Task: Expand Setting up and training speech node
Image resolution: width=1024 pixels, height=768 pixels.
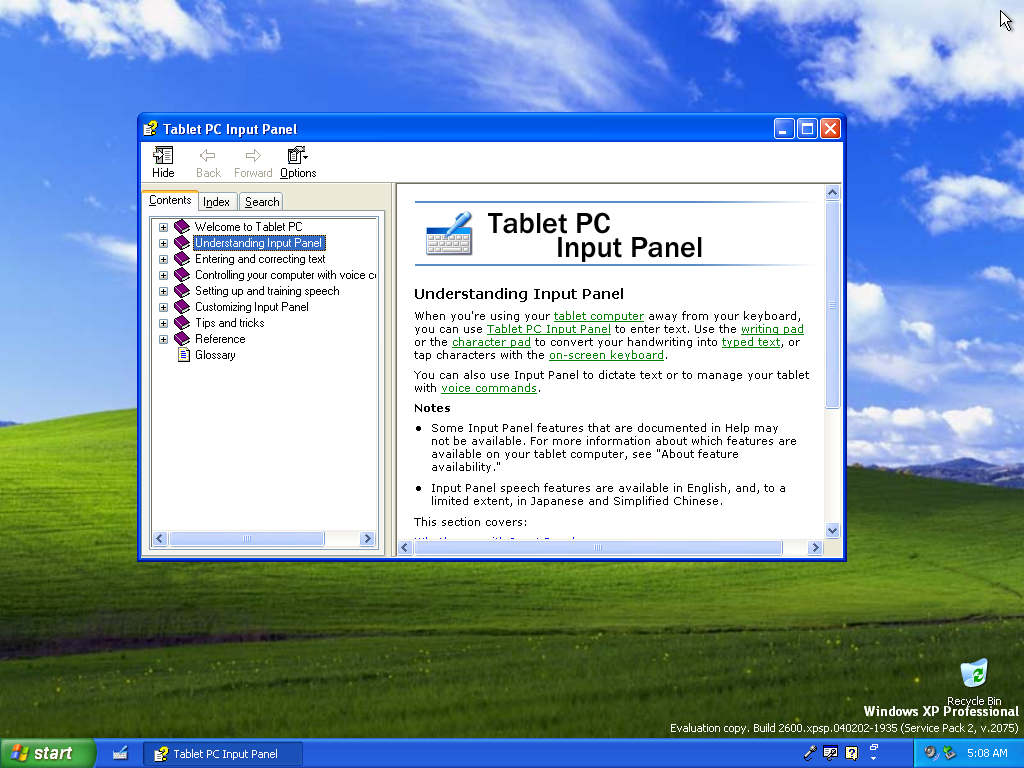Action: pyautogui.click(x=163, y=291)
